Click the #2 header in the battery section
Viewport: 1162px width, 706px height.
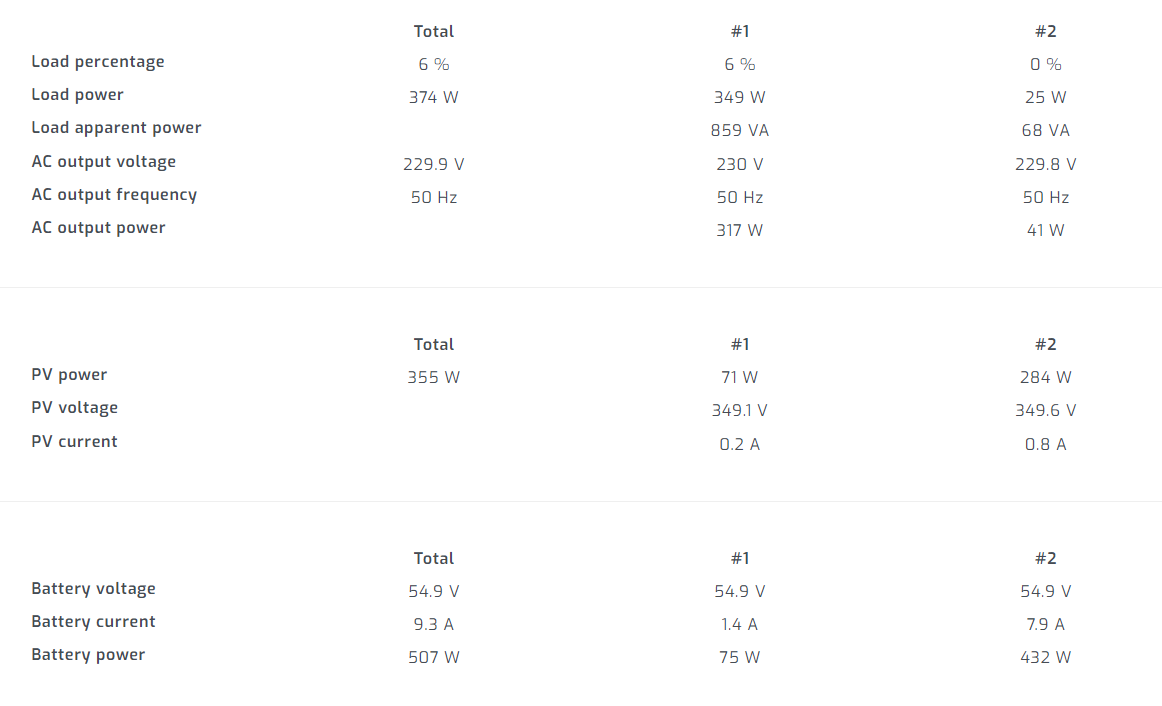tap(1046, 559)
